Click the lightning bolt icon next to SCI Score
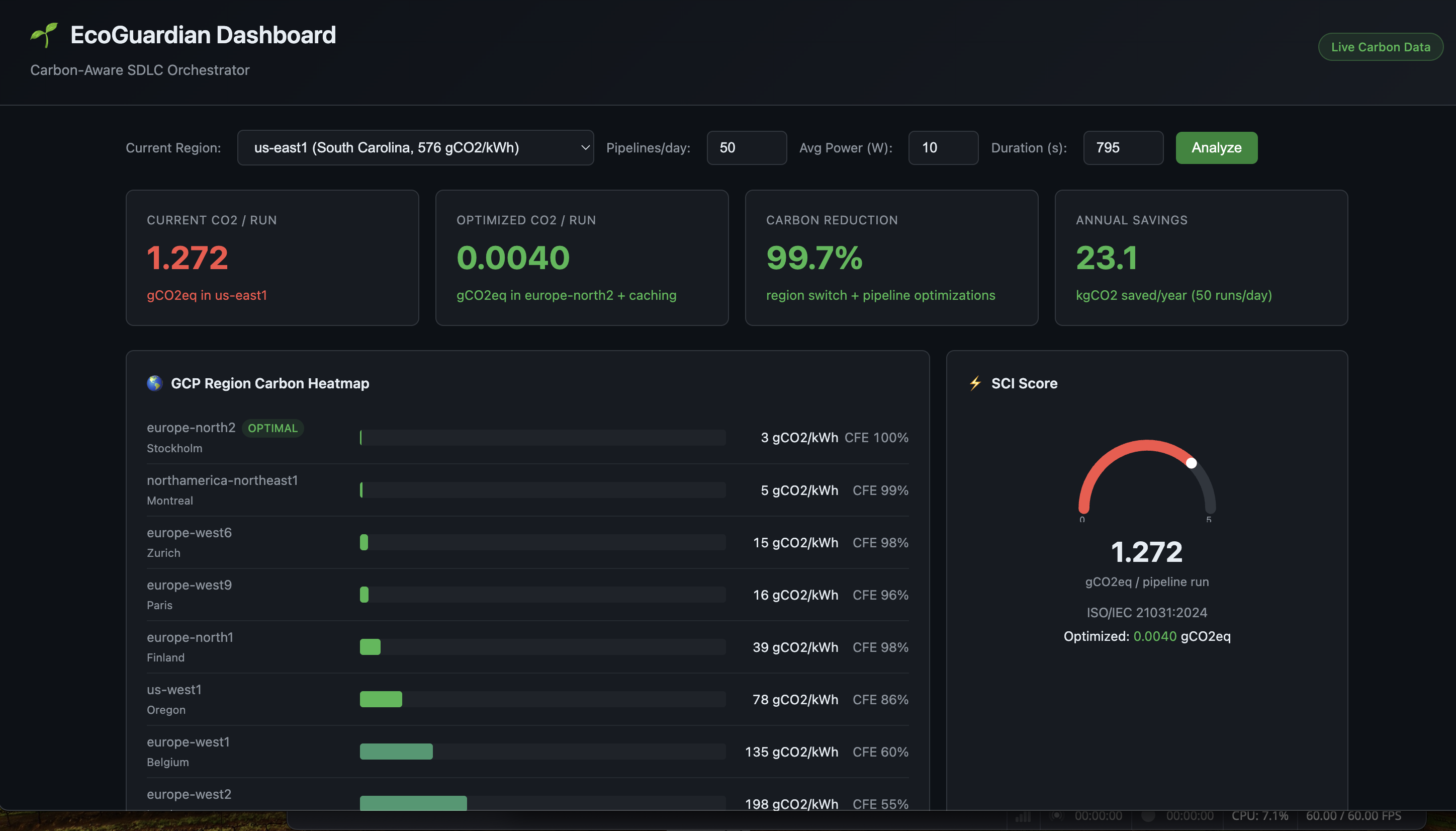The height and width of the screenshot is (831, 1456). [x=975, y=383]
